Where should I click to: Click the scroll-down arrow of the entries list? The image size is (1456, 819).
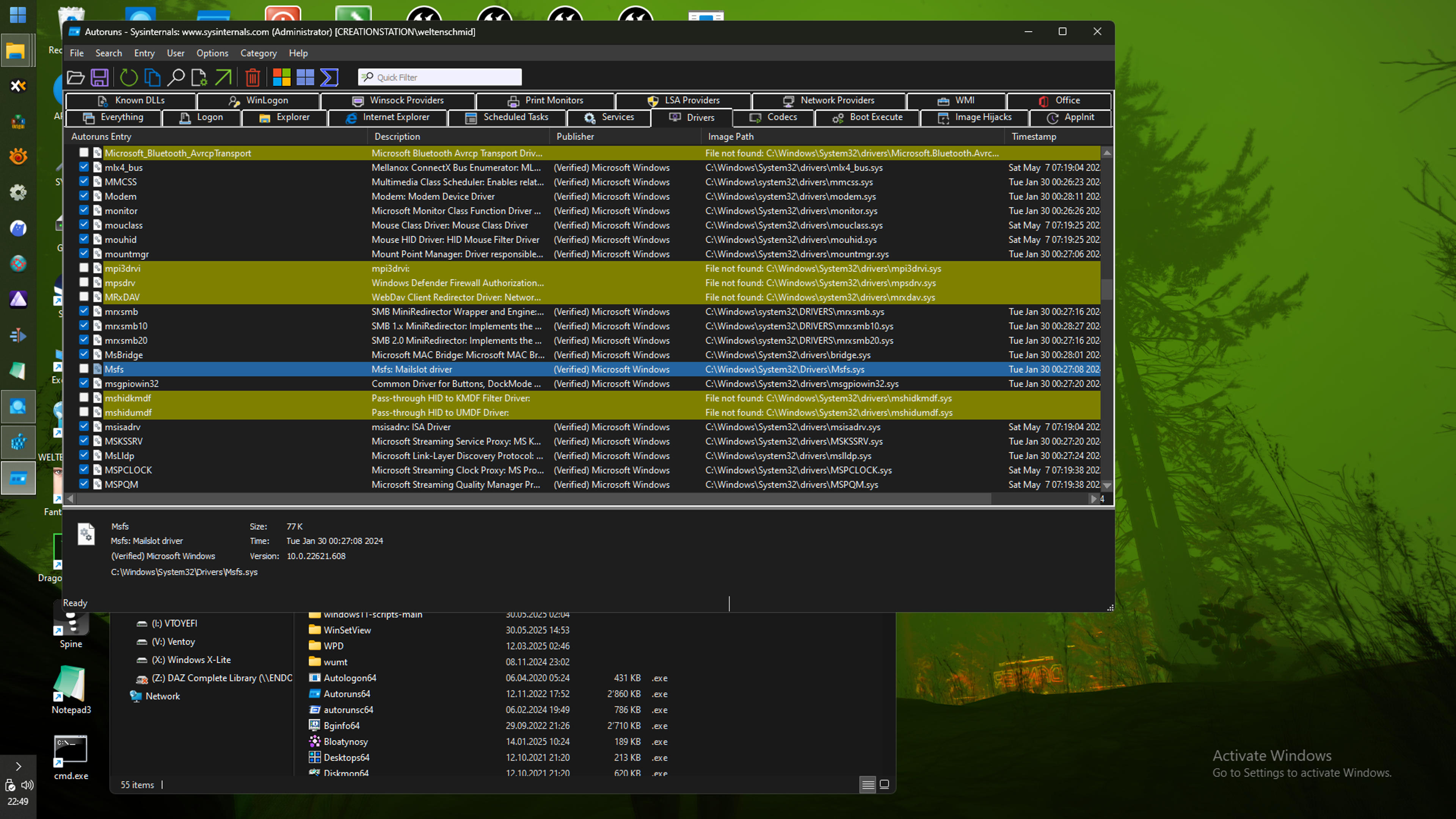pyautogui.click(x=1107, y=485)
